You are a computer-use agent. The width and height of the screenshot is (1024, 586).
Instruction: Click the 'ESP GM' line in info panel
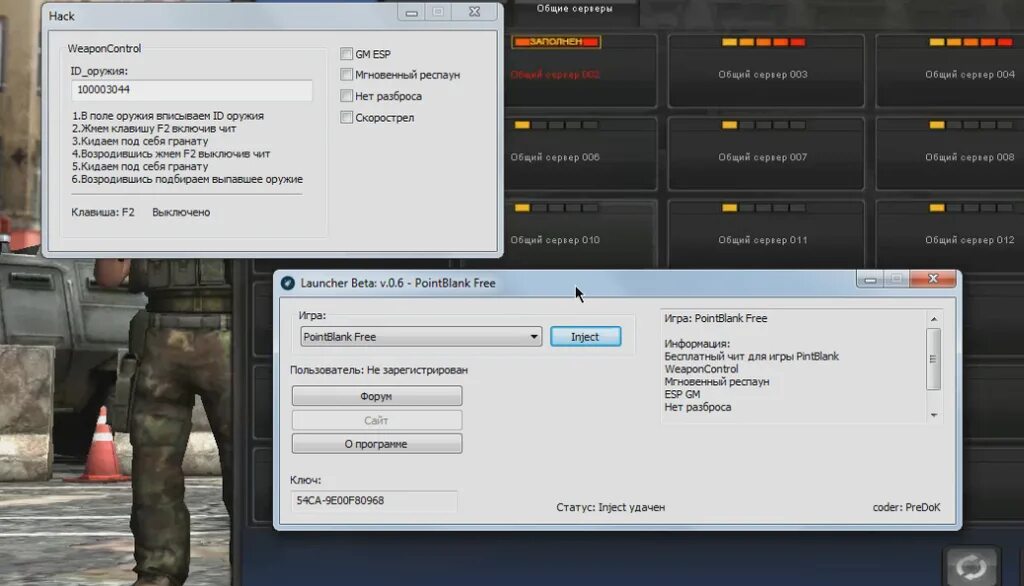click(x=682, y=394)
